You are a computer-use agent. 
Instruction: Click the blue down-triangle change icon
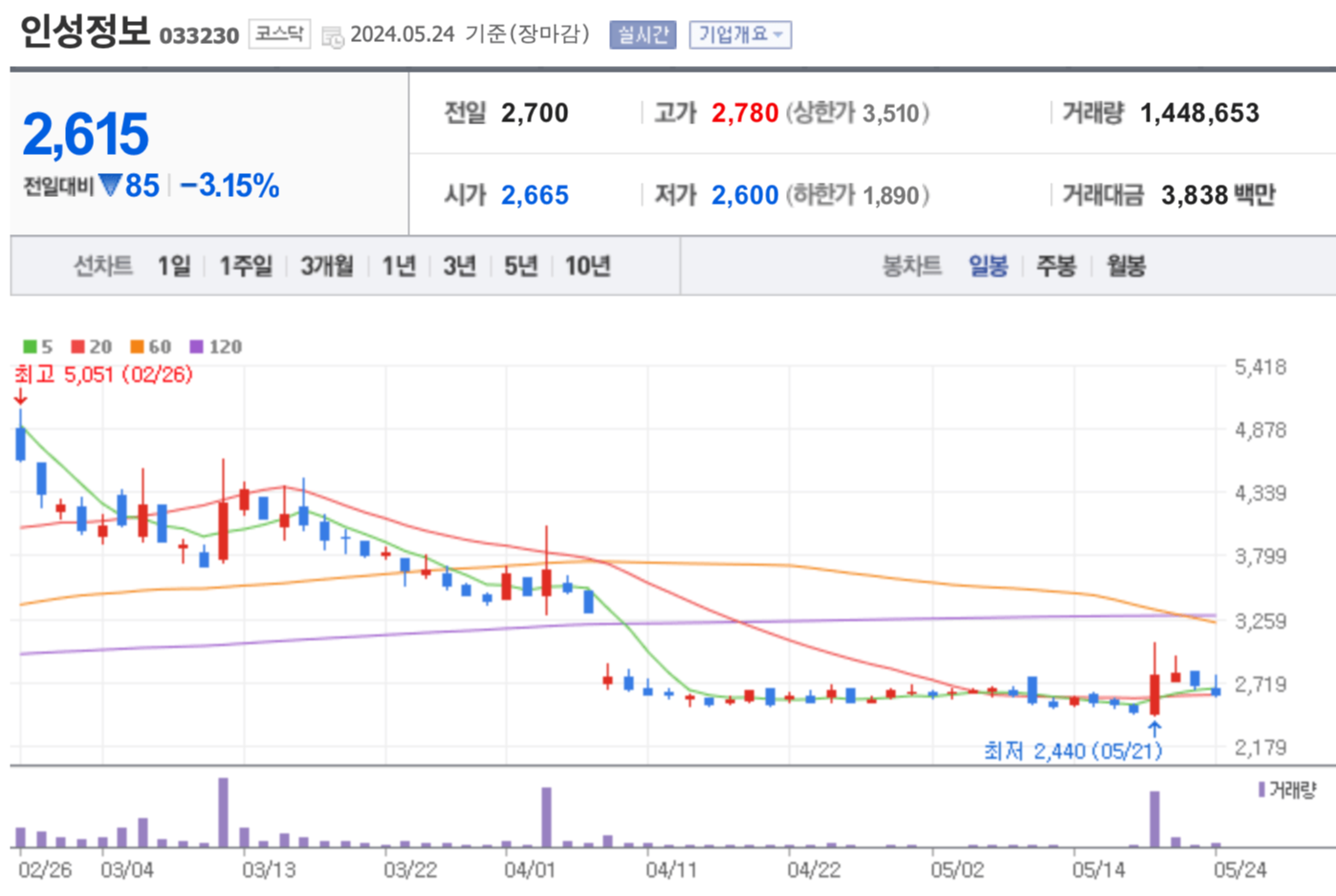click(x=111, y=185)
